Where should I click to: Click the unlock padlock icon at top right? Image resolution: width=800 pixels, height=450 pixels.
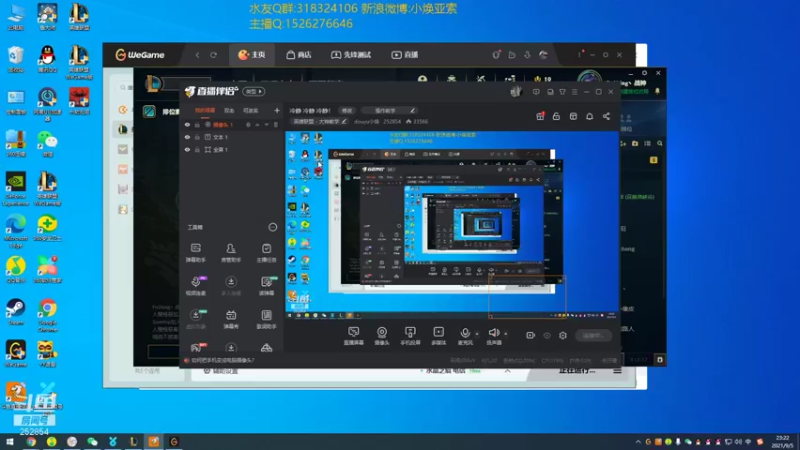(x=556, y=116)
